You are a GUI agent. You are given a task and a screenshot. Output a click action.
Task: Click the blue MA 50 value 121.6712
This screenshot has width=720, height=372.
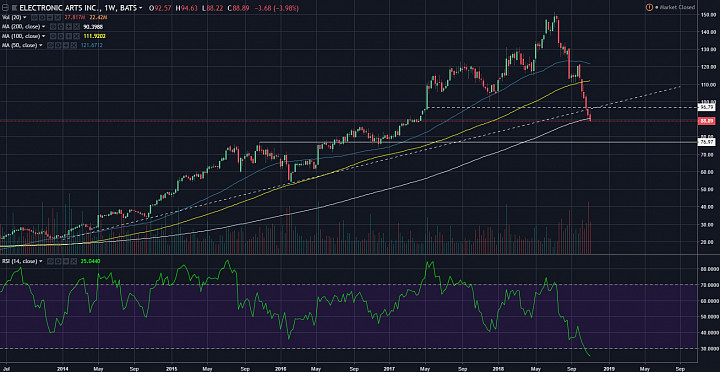click(92, 45)
